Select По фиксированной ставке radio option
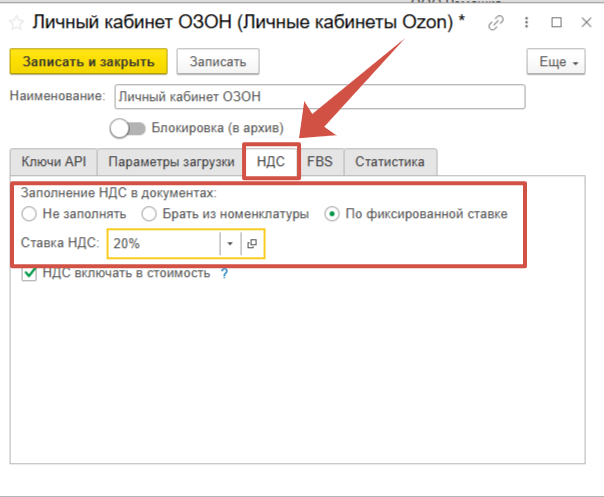Viewport: 604px width, 497px height. coord(332,214)
